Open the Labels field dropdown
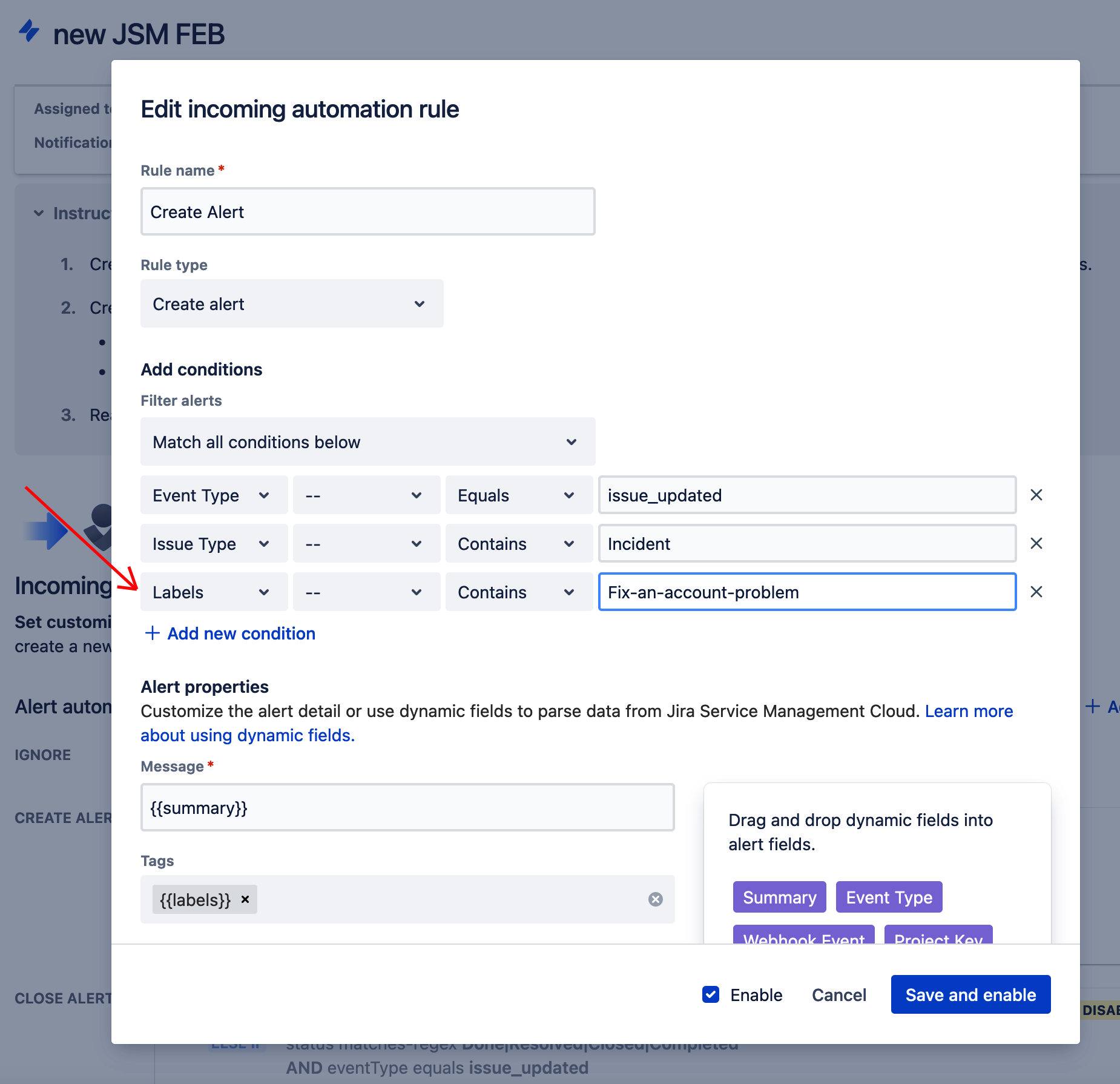This screenshot has width=1120, height=1084. pos(214,592)
